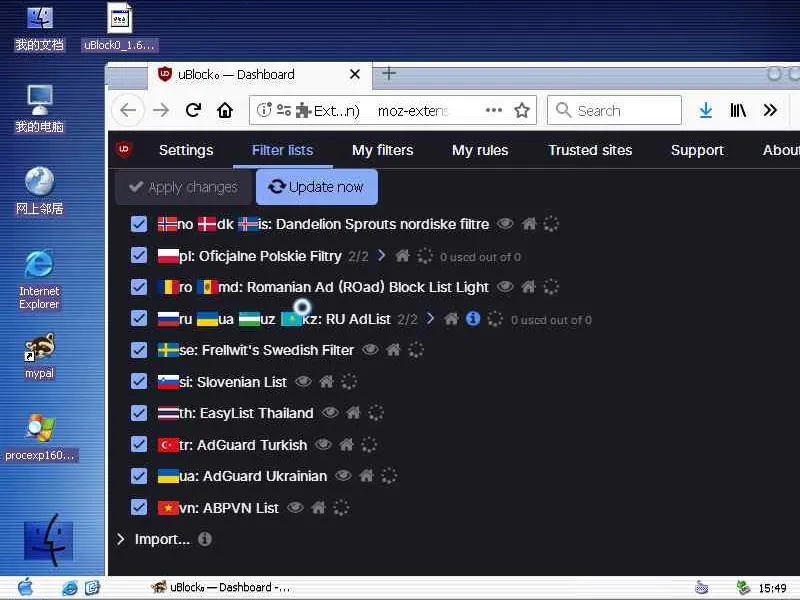Open the My rules tab
The height and width of the screenshot is (600, 800).
coord(480,150)
